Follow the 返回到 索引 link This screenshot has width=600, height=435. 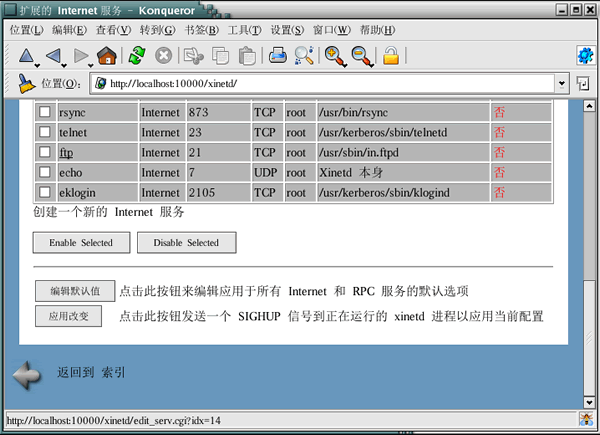pyautogui.click(x=91, y=372)
